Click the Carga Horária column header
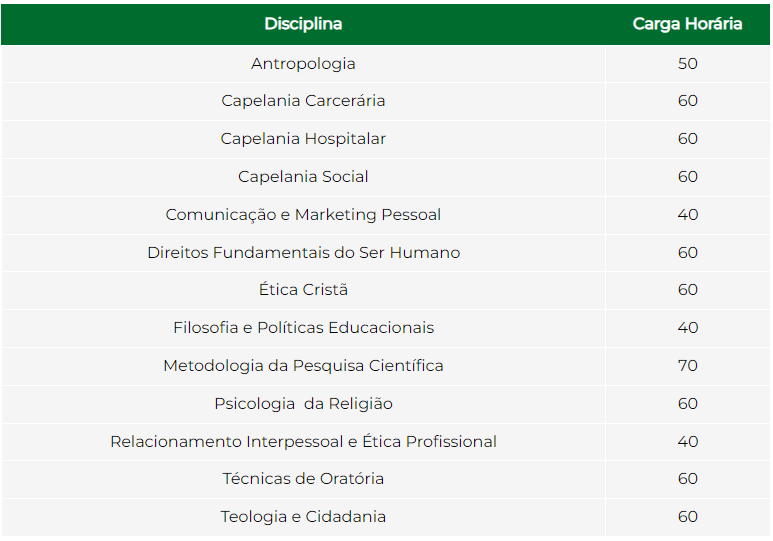 click(x=687, y=24)
